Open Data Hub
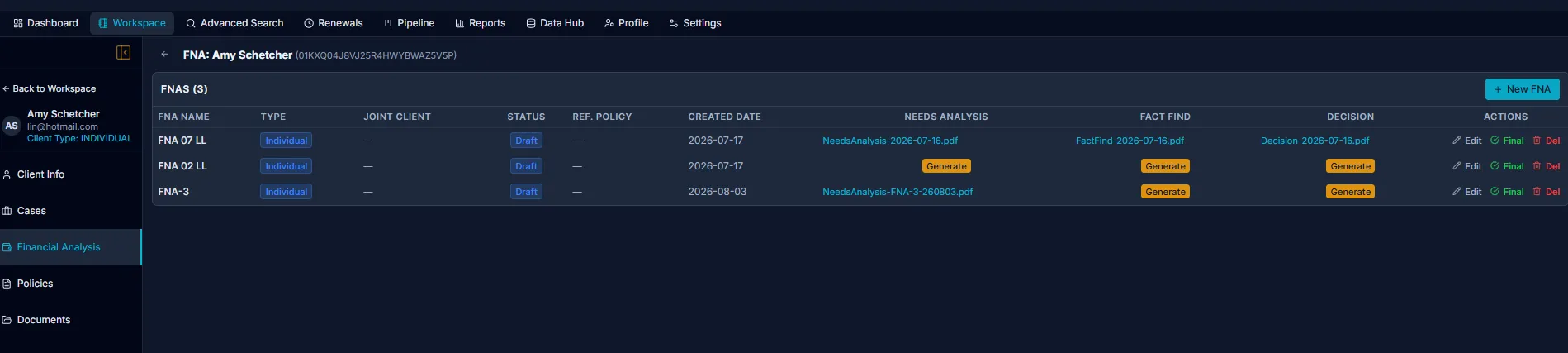 [555, 23]
